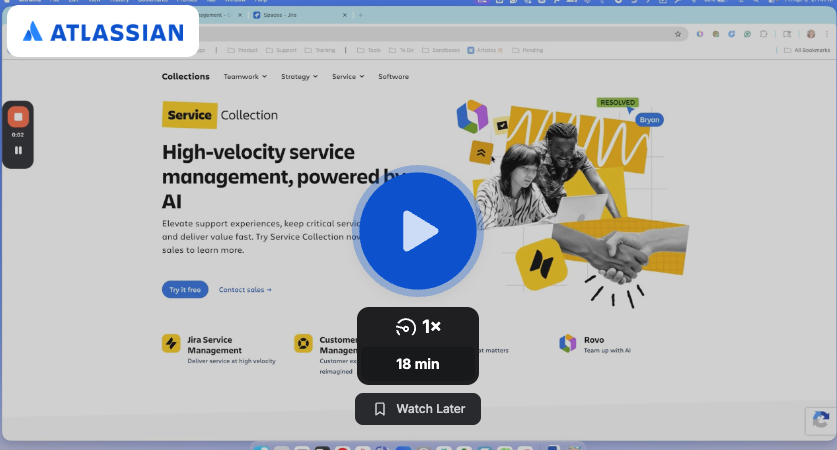Click the Customer Service Management icon

[x=303, y=343]
